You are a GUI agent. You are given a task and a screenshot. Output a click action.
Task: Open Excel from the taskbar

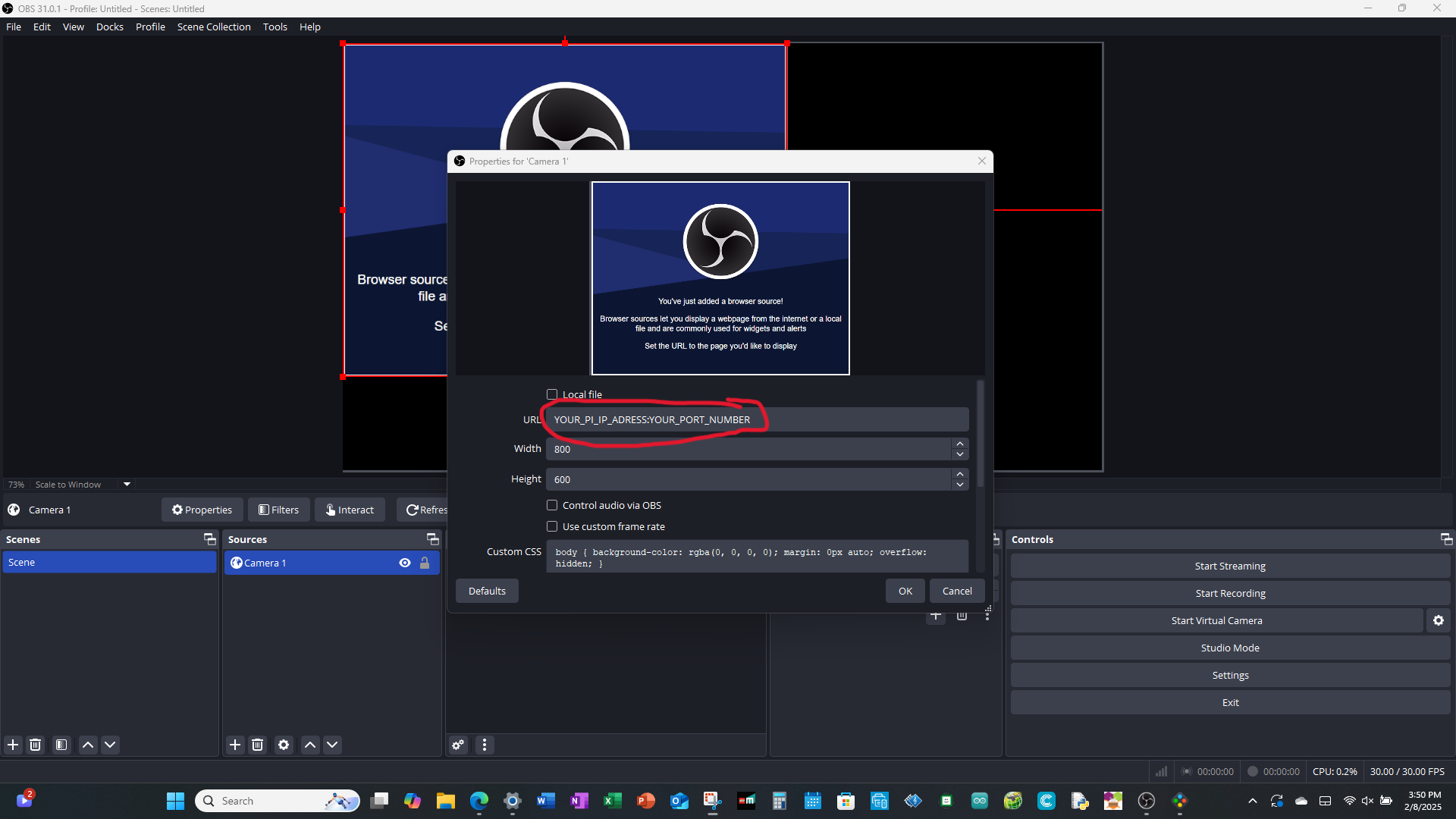(612, 801)
